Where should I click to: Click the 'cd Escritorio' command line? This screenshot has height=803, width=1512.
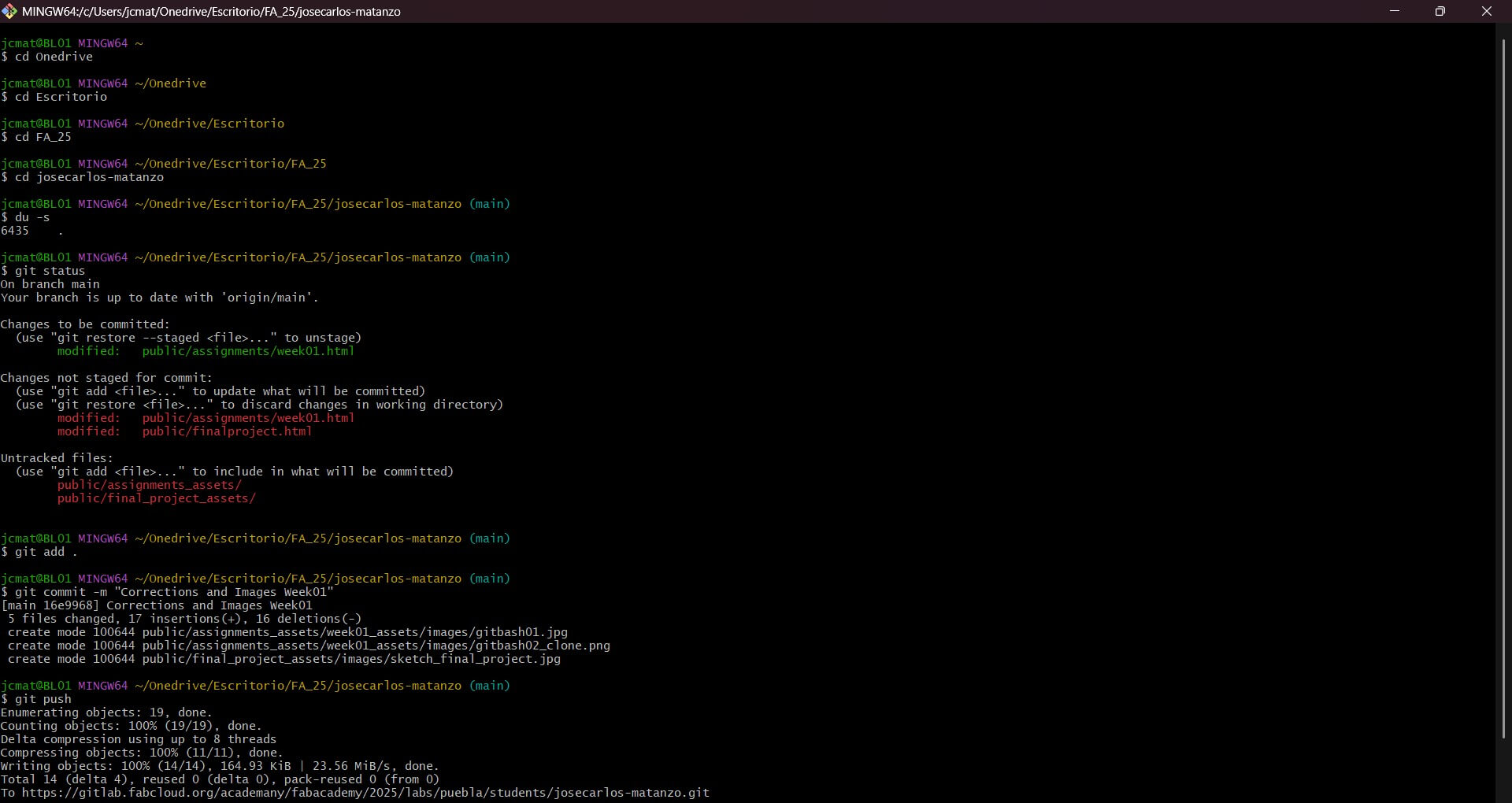(x=54, y=97)
